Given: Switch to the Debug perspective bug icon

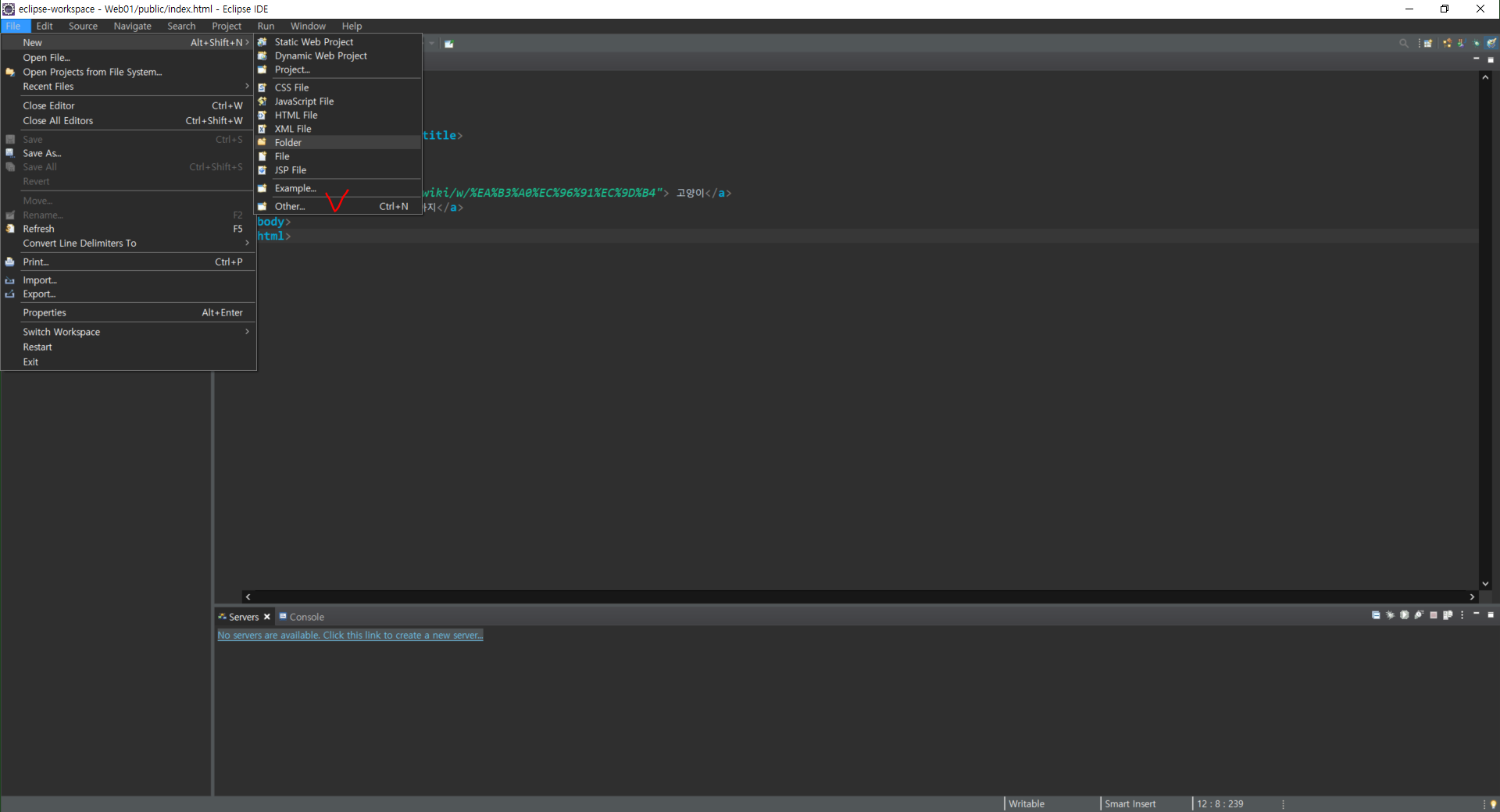Looking at the screenshot, I should click(1476, 43).
